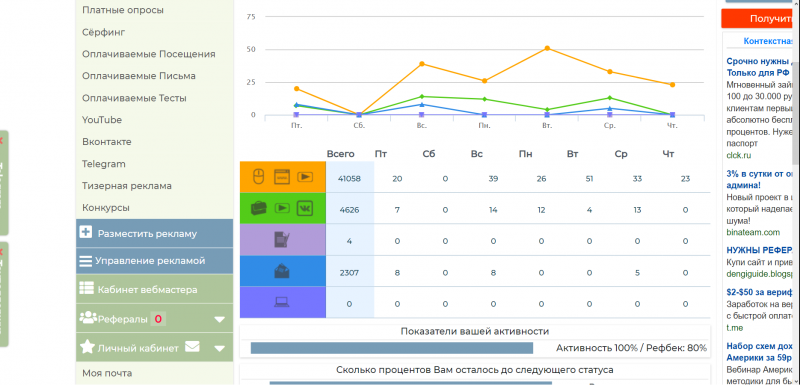Click the red Получить button

coord(760,19)
